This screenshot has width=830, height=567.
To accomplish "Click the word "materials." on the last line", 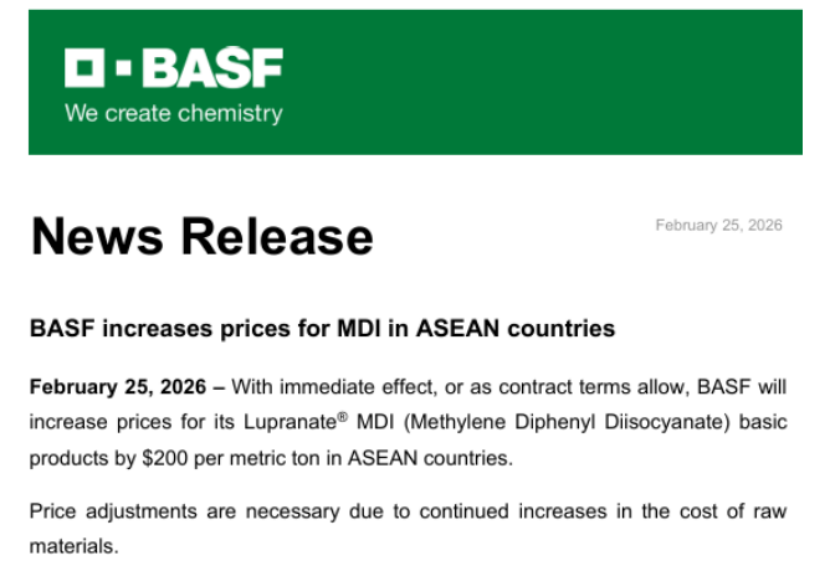I will pyautogui.click(x=73, y=547).
